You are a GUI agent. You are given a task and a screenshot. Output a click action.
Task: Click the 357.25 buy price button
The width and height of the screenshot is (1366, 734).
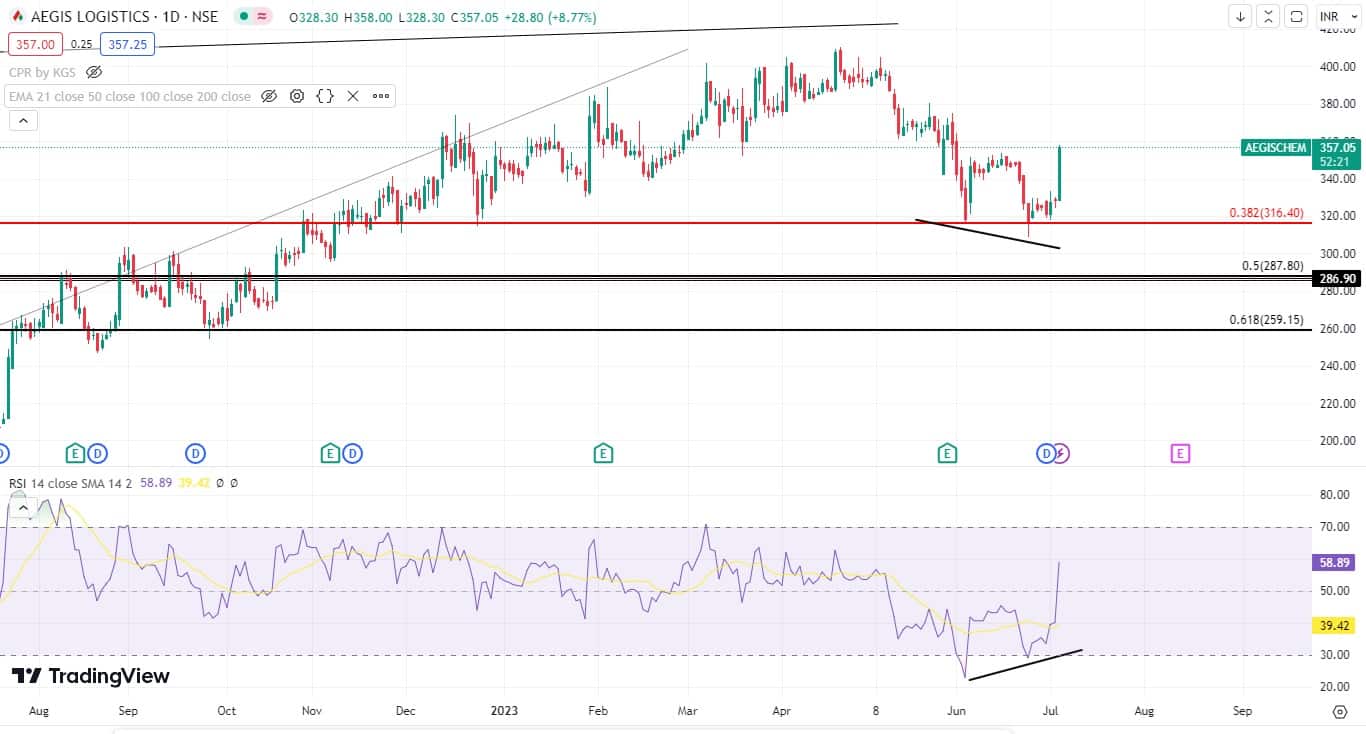click(x=127, y=45)
